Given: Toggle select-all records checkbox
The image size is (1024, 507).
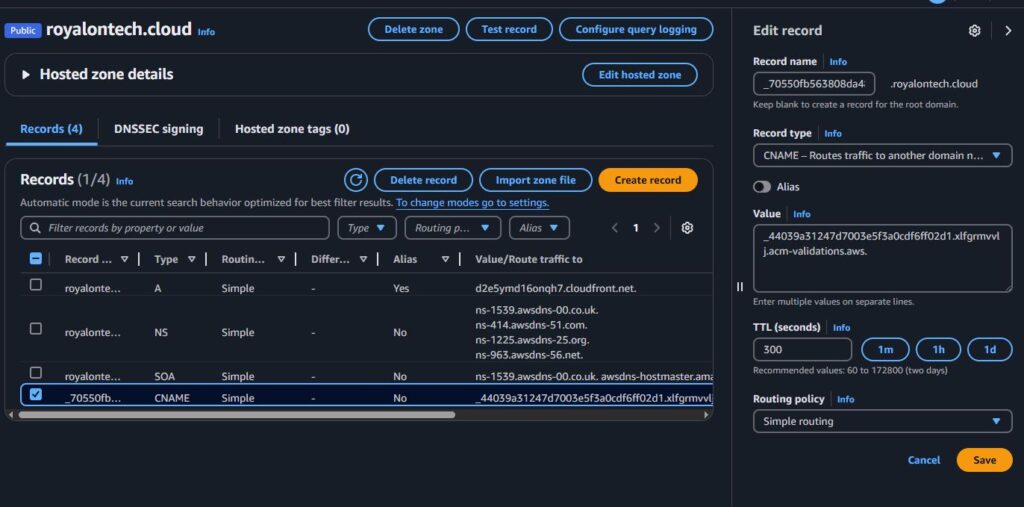Looking at the screenshot, I should click(x=36, y=259).
